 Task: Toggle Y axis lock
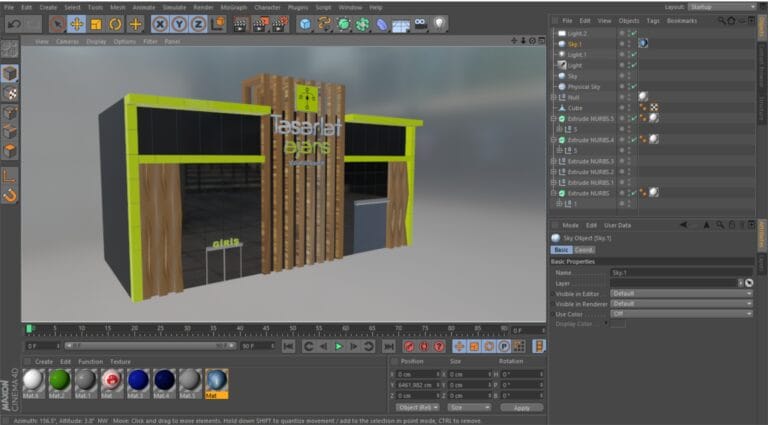pos(179,24)
